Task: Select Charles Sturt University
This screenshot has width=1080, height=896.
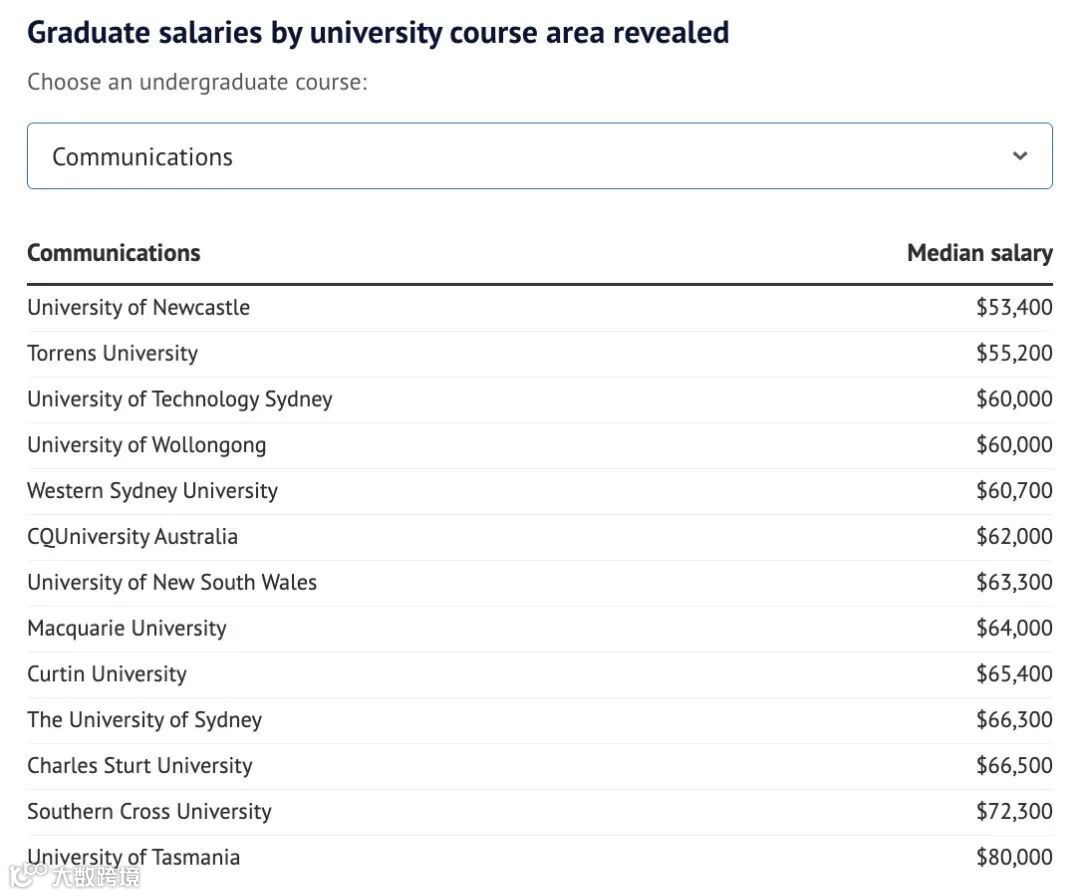Action: pos(139,766)
